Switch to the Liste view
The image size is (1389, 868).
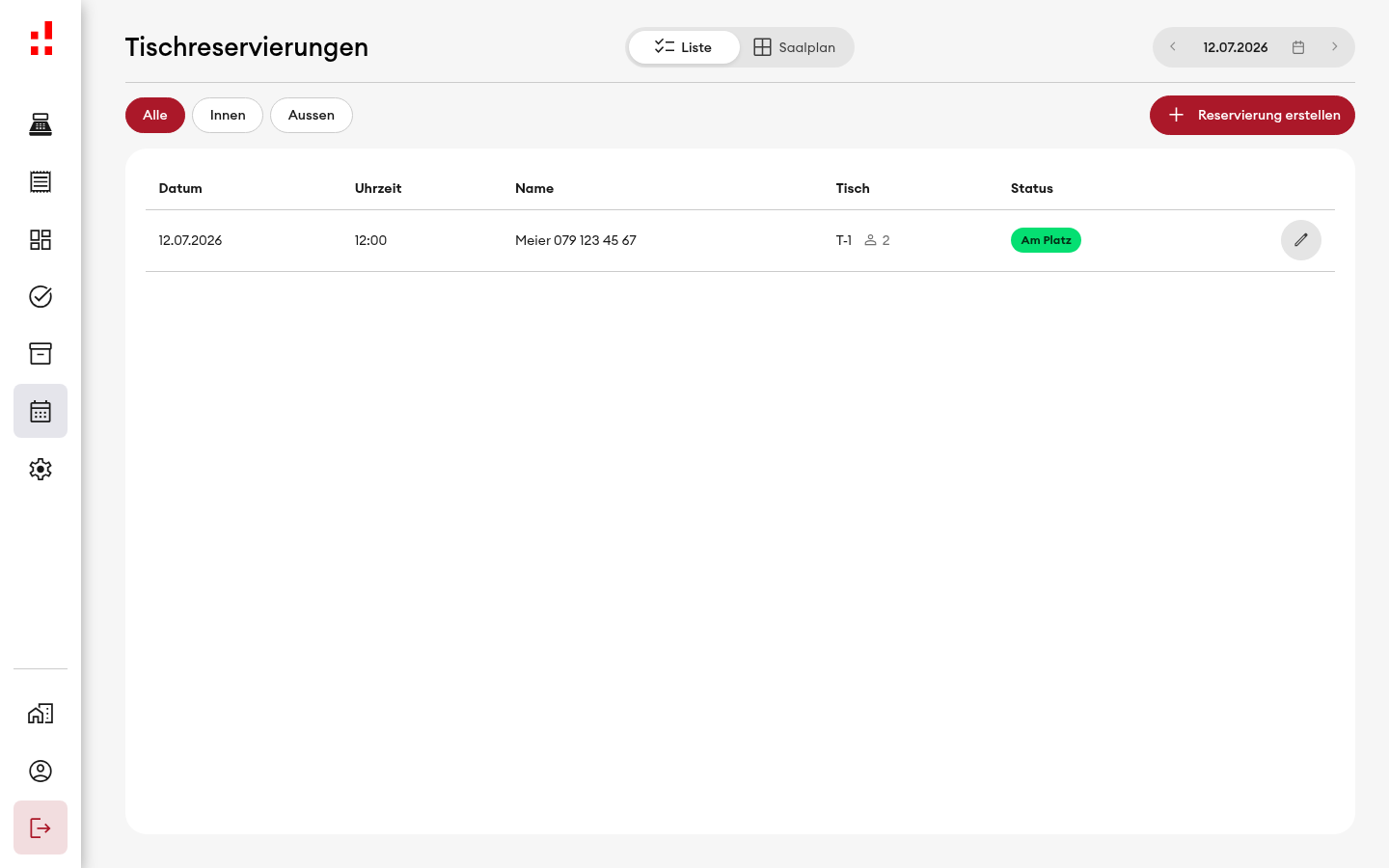click(x=684, y=47)
